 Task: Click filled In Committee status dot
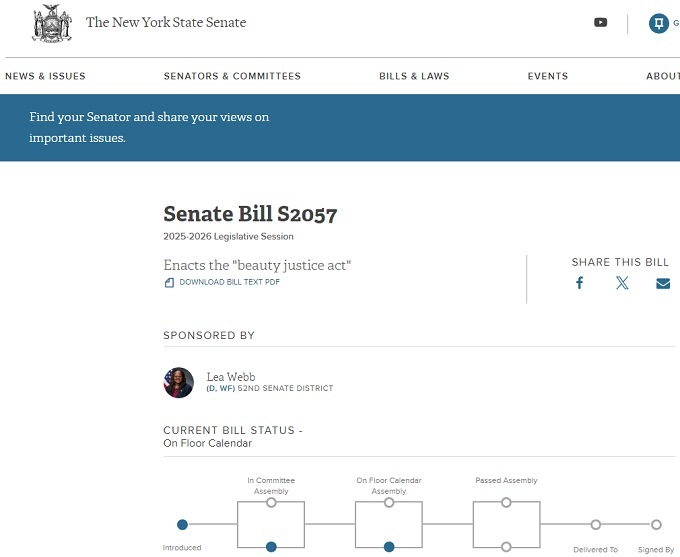[x=271, y=546]
